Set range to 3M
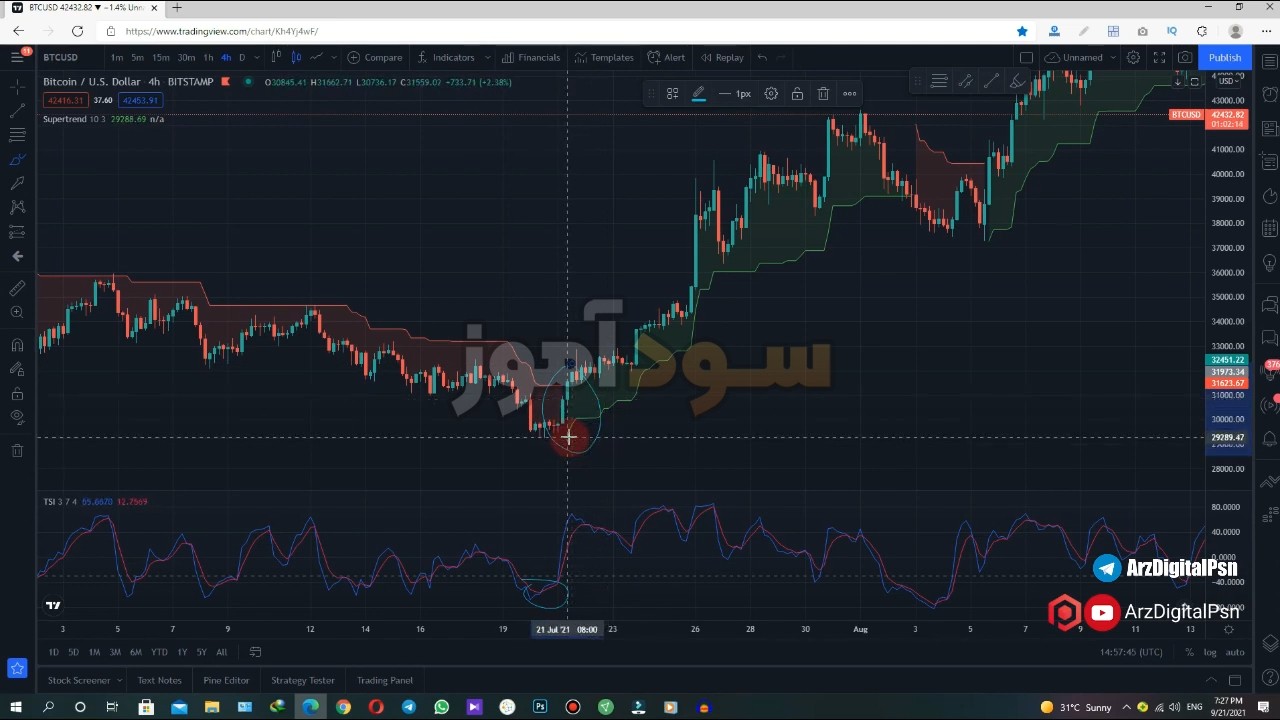 [115, 652]
